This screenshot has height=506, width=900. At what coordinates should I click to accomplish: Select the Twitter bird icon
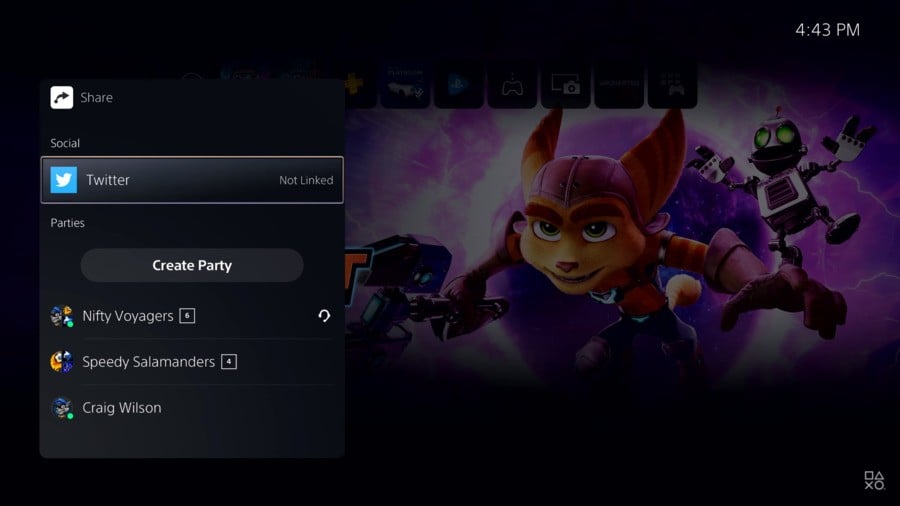64,180
